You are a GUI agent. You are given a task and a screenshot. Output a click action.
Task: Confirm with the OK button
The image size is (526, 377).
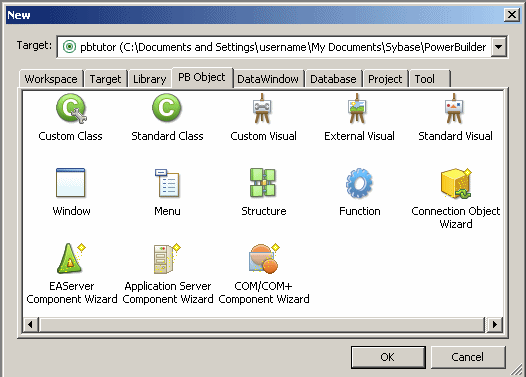388,357
